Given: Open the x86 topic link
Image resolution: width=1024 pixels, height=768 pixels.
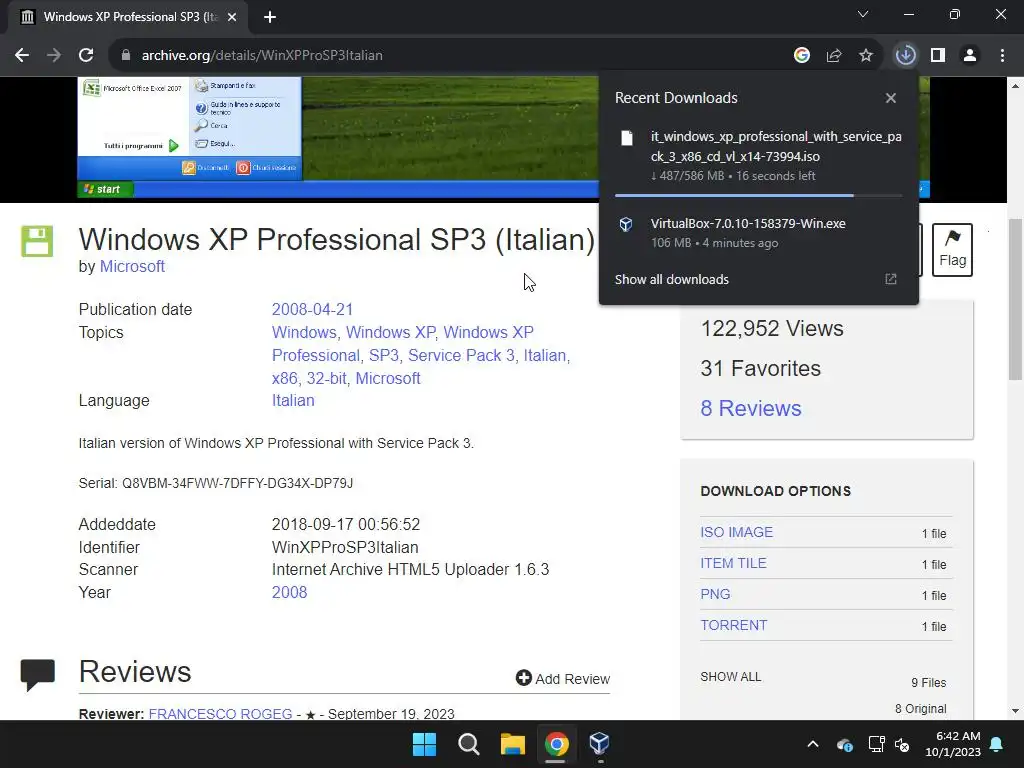Looking at the screenshot, I should click(x=285, y=378).
